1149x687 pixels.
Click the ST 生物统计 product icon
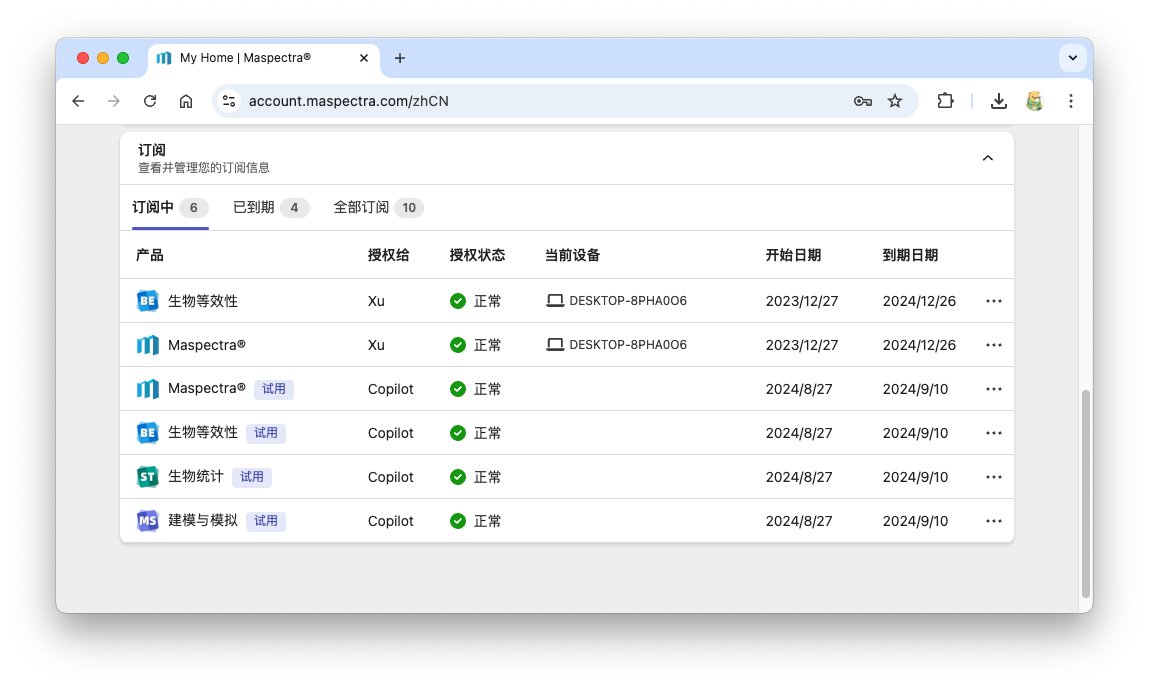click(x=147, y=477)
